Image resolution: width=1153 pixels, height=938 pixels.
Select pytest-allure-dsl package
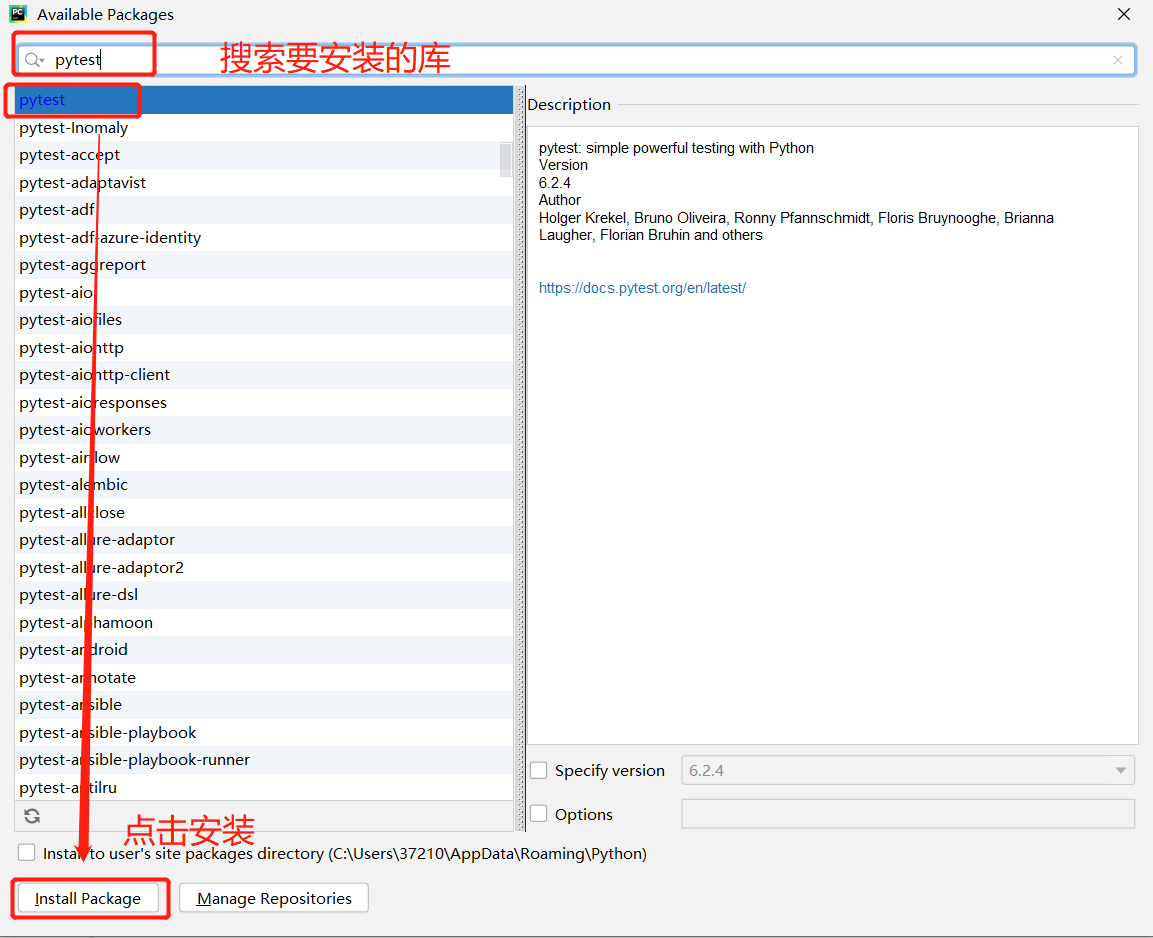click(x=263, y=595)
